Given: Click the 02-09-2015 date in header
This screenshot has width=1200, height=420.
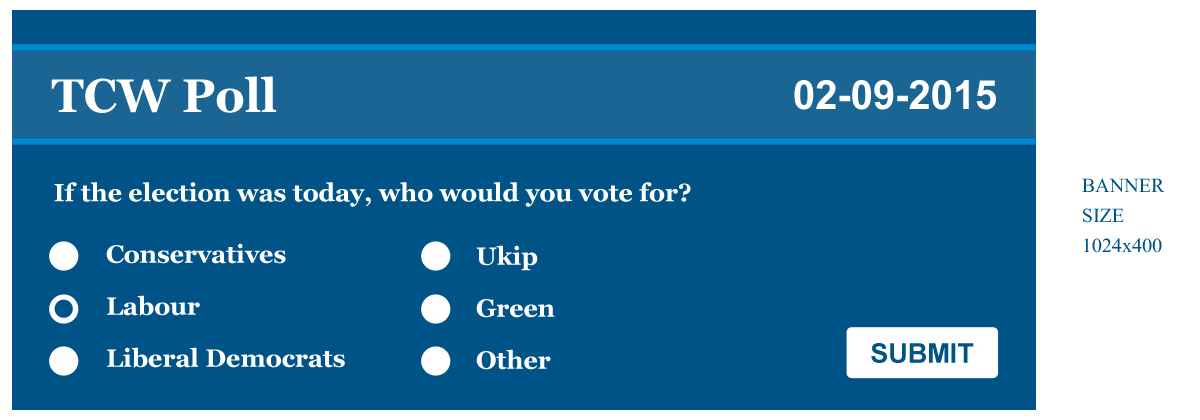Looking at the screenshot, I should click(x=895, y=96).
